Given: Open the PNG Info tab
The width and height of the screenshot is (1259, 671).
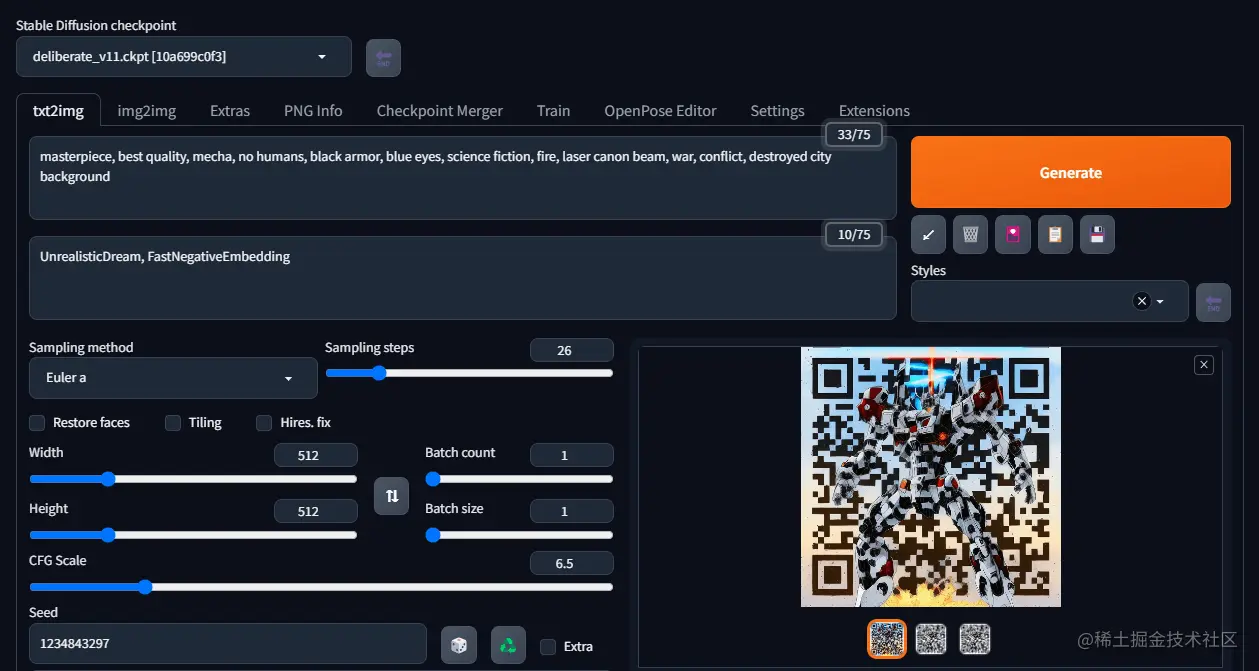Looking at the screenshot, I should 313,111.
